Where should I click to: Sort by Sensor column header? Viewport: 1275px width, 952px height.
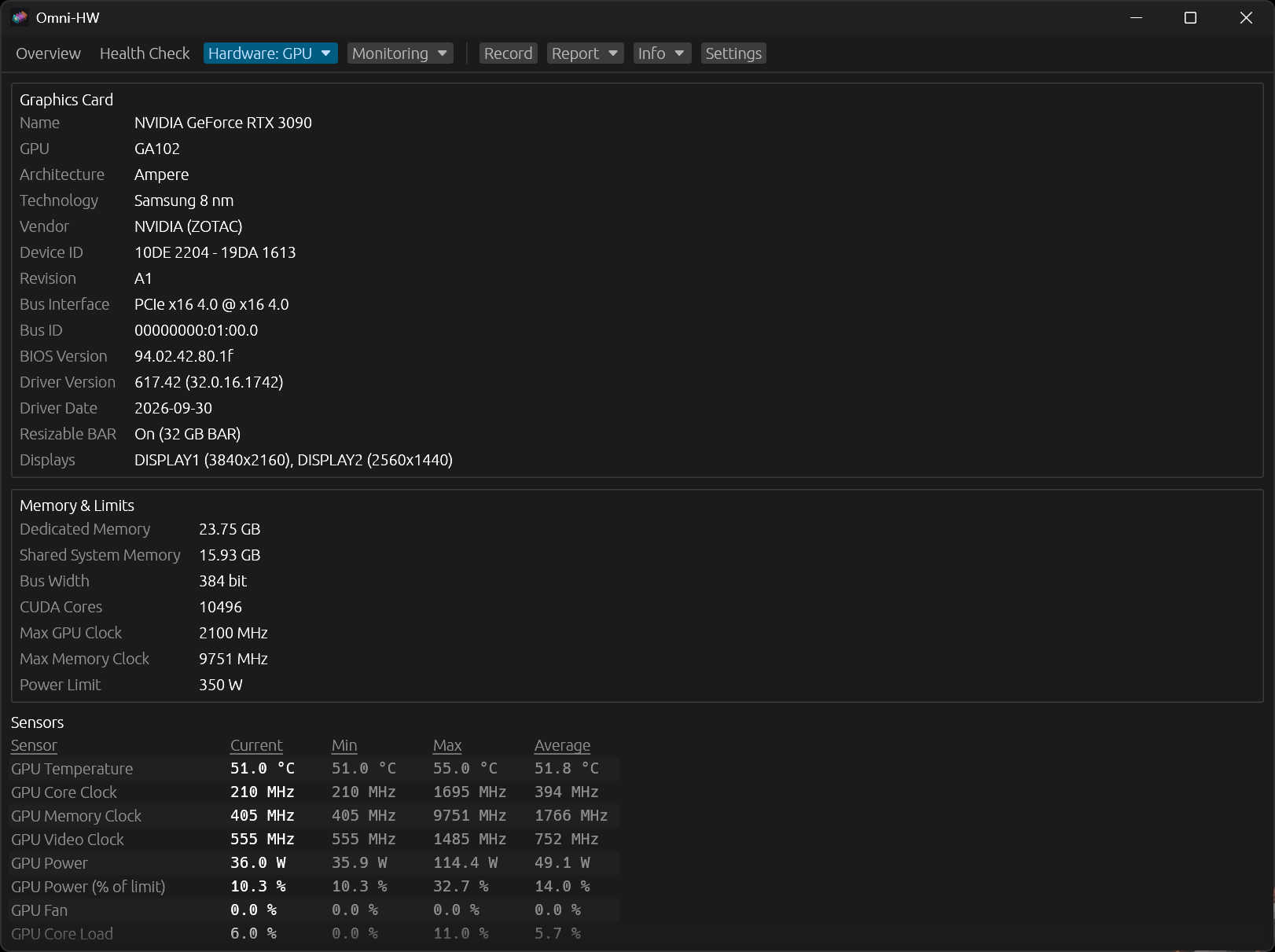coord(34,745)
